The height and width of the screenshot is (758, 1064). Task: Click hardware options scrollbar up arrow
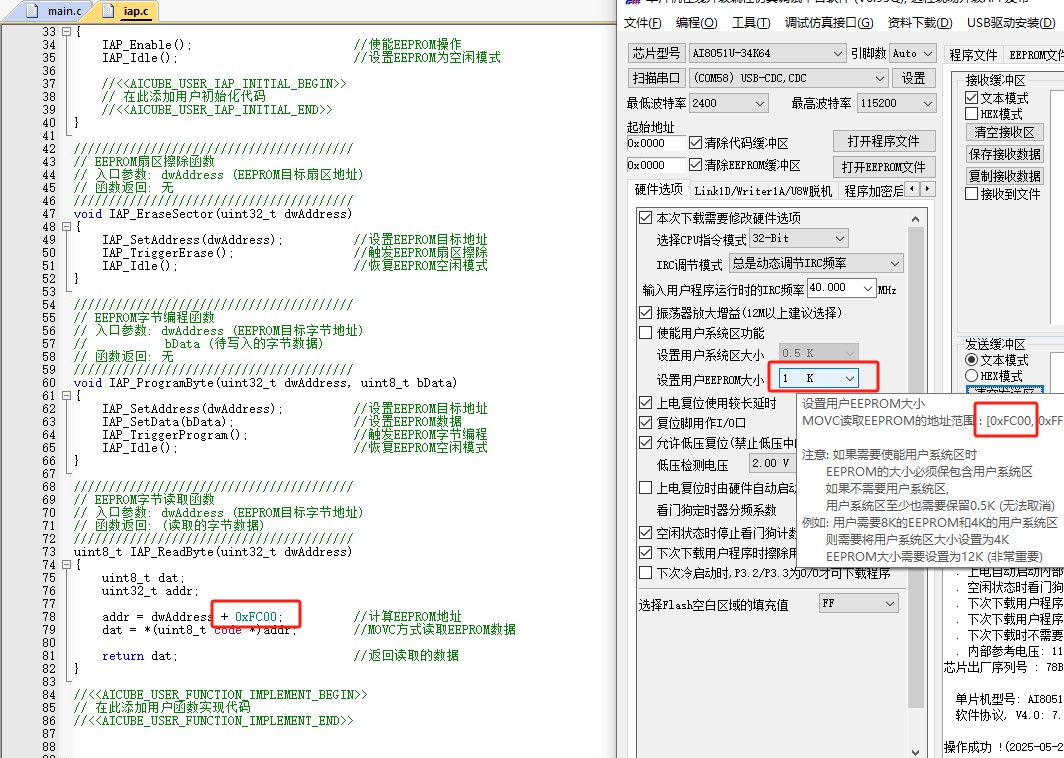tap(915, 219)
